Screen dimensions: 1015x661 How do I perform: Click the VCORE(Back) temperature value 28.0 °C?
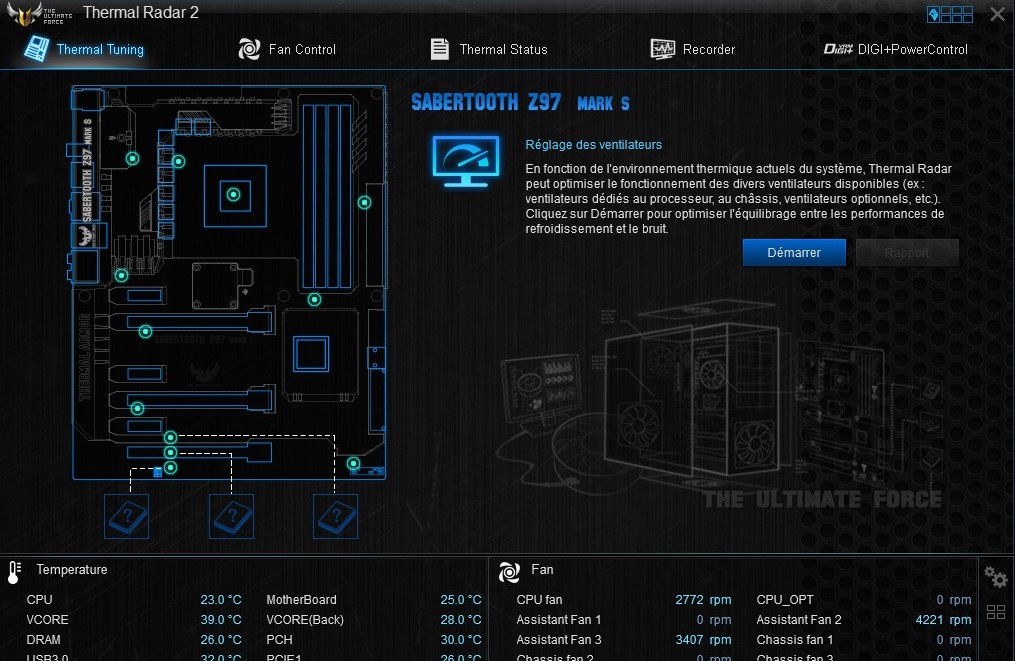coord(461,620)
